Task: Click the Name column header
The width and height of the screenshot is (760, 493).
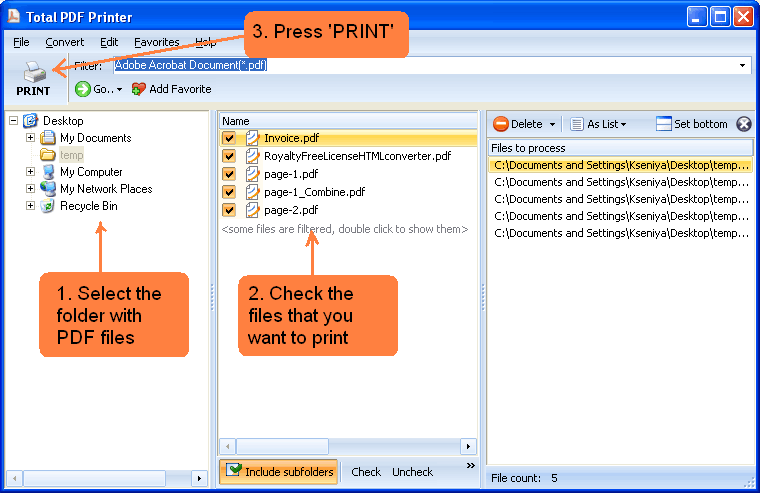Action: point(348,121)
